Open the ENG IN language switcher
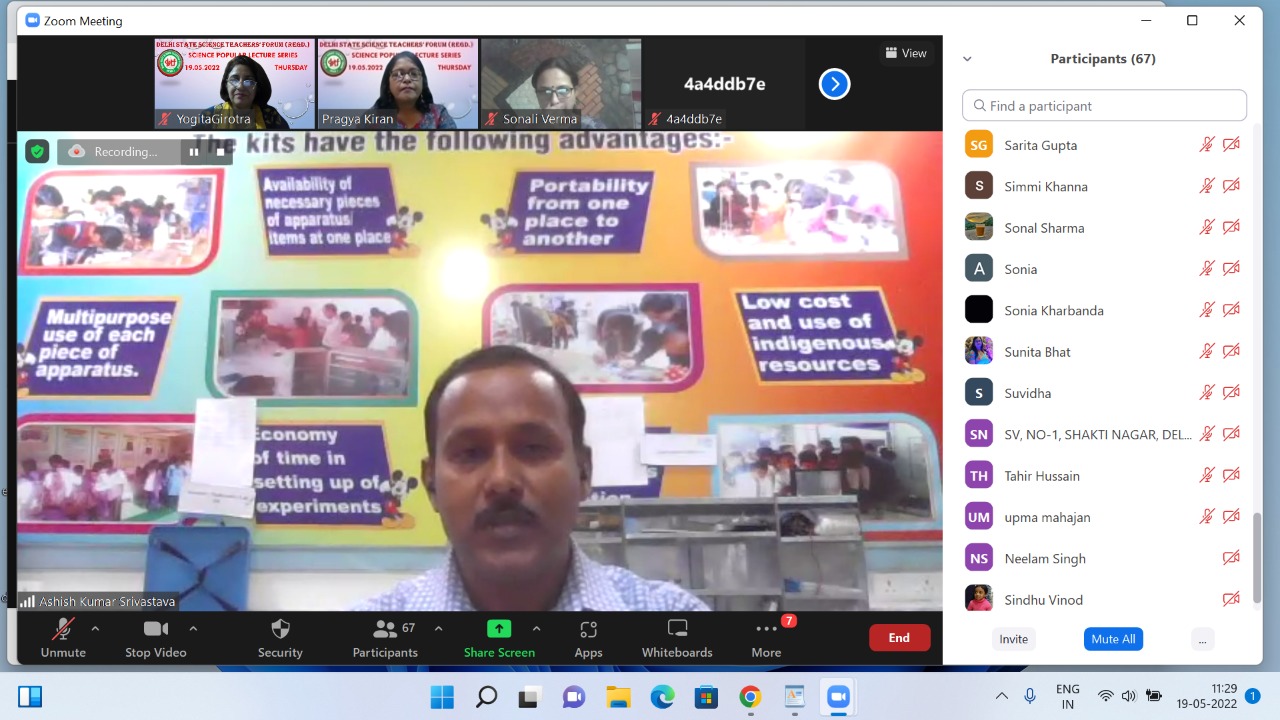Viewport: 1280px width, 720px height. click(1067, 696)
